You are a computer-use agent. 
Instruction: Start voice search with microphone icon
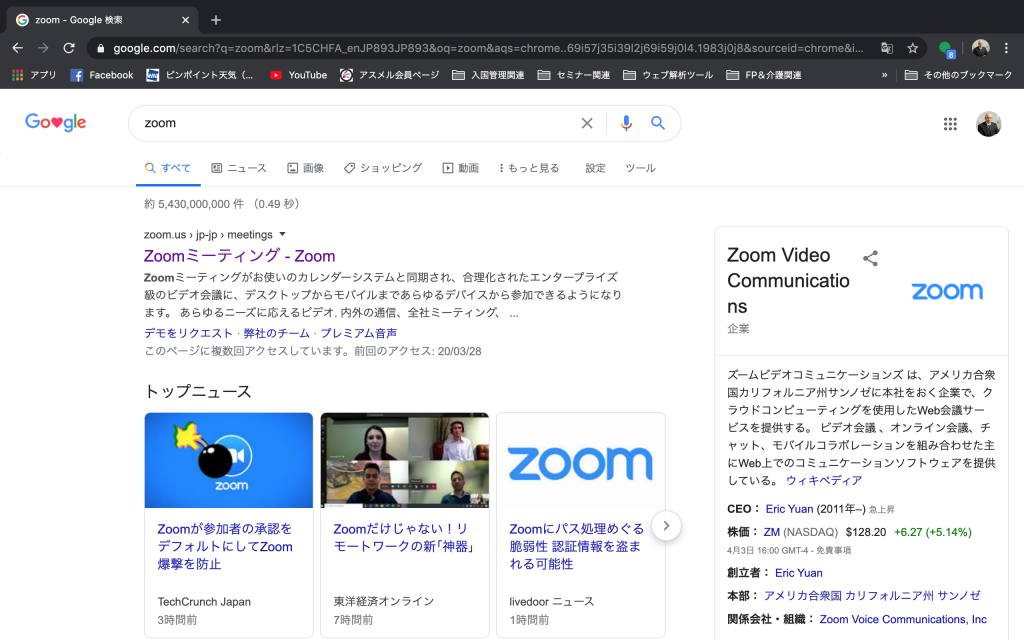626,123
